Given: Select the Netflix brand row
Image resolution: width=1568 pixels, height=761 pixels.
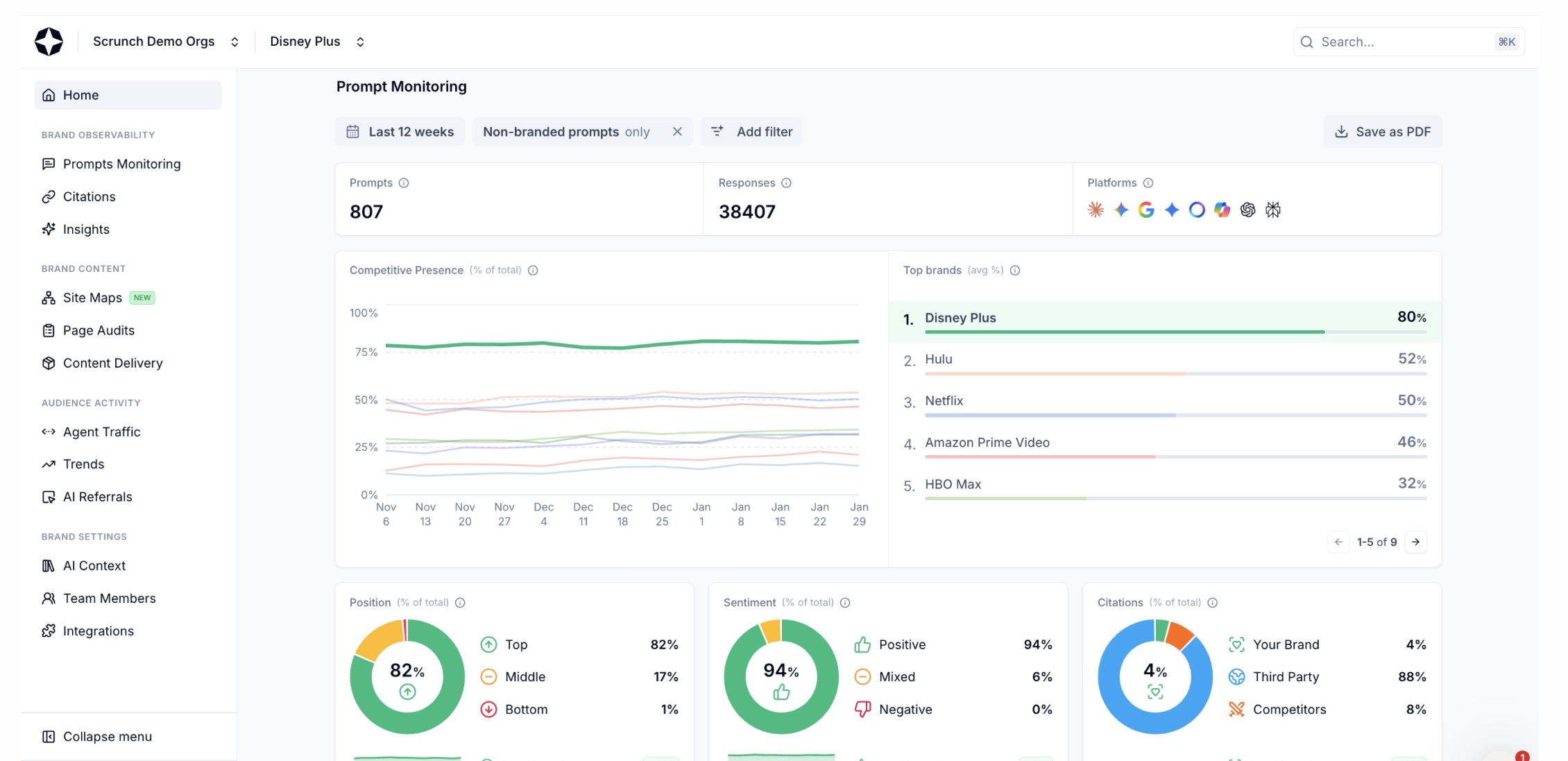Looking at the screenshot, I should pos(1165,404).
